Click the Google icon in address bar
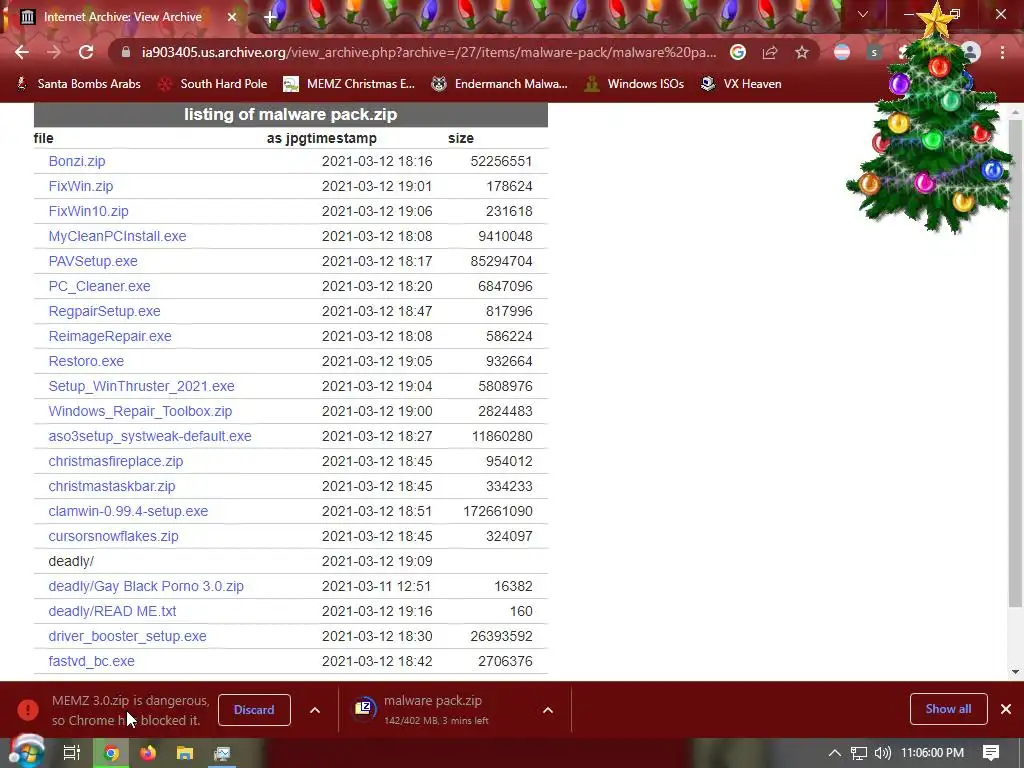The image size is (1024, 768). coord(738,52)
